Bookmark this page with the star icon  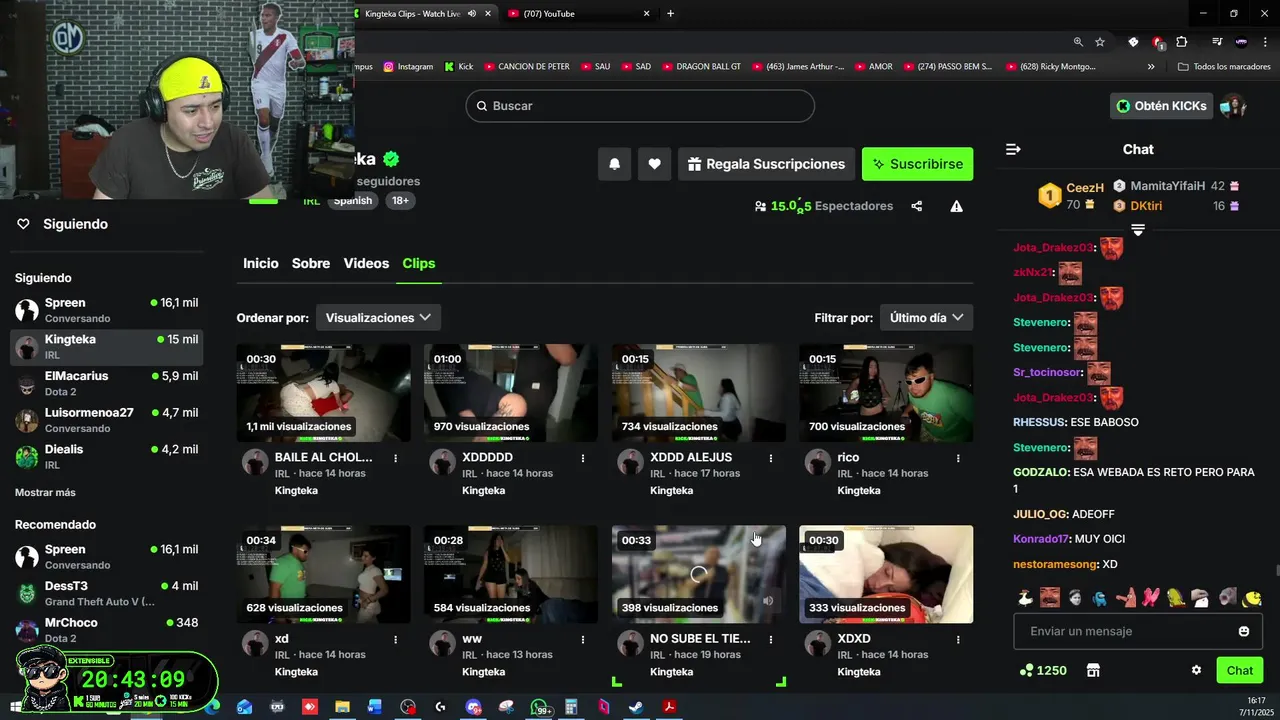[1100, 42]
